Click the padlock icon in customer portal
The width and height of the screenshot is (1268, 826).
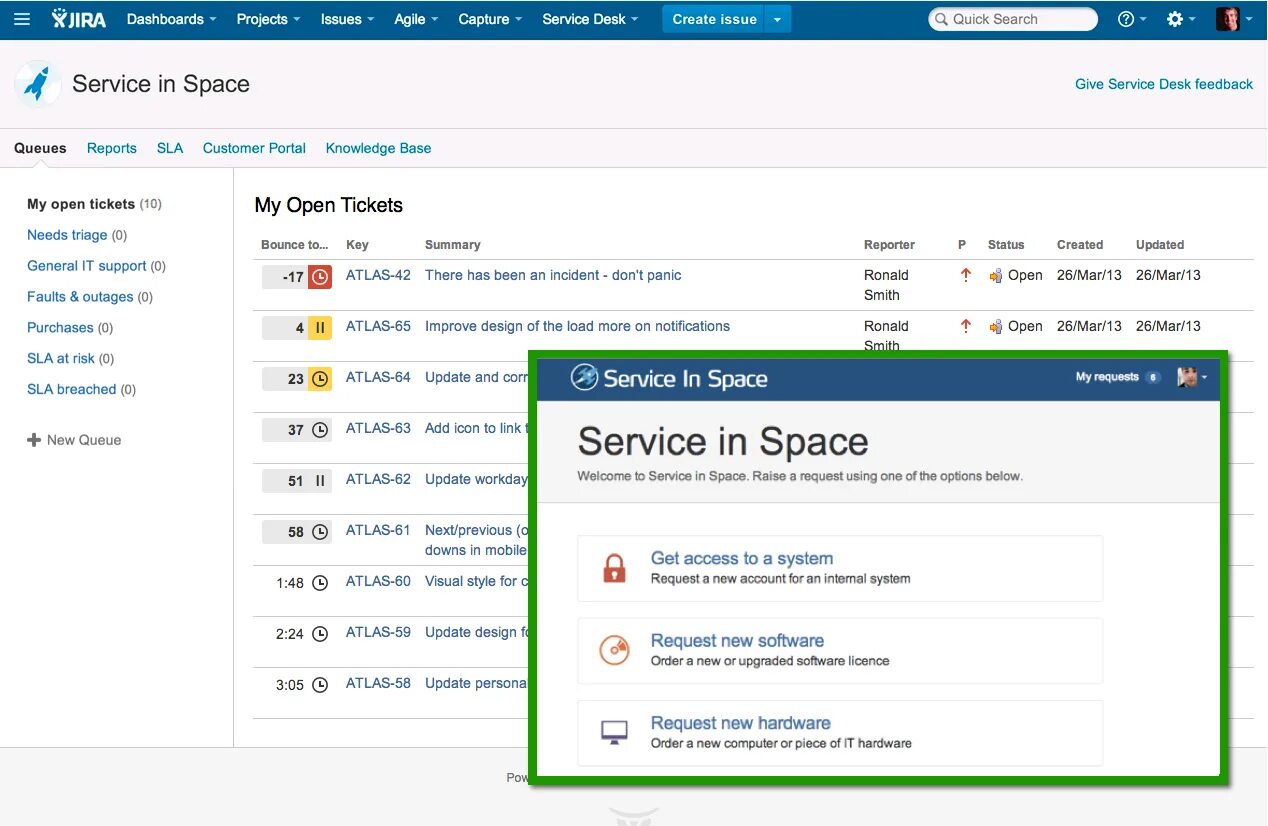614,569
